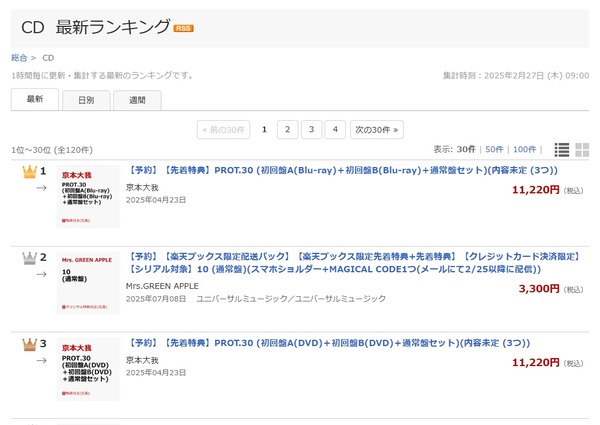Click the bronze crown rank 3 icon
This screenshot has width=600, height=425.
(29, 343)
